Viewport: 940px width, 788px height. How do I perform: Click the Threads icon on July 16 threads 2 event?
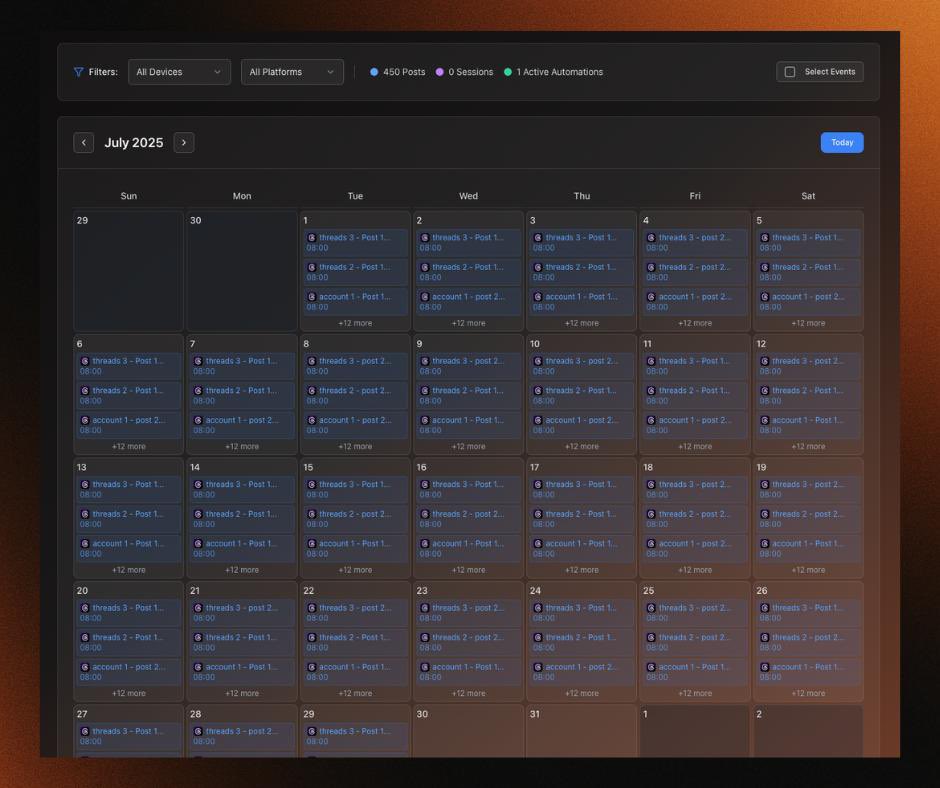coord(425,515)
